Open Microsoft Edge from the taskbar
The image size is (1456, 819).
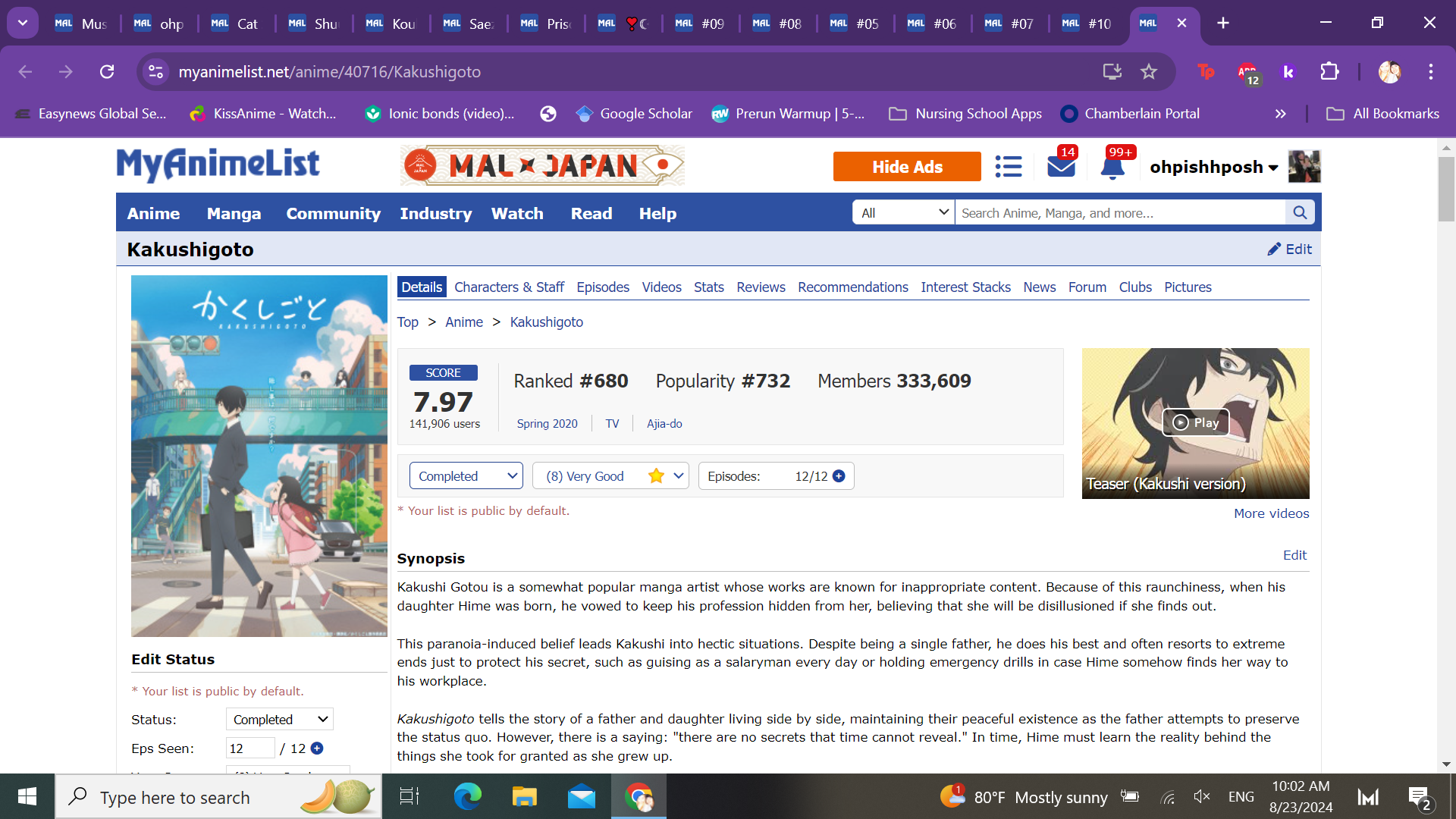click(x=467, y=796)
